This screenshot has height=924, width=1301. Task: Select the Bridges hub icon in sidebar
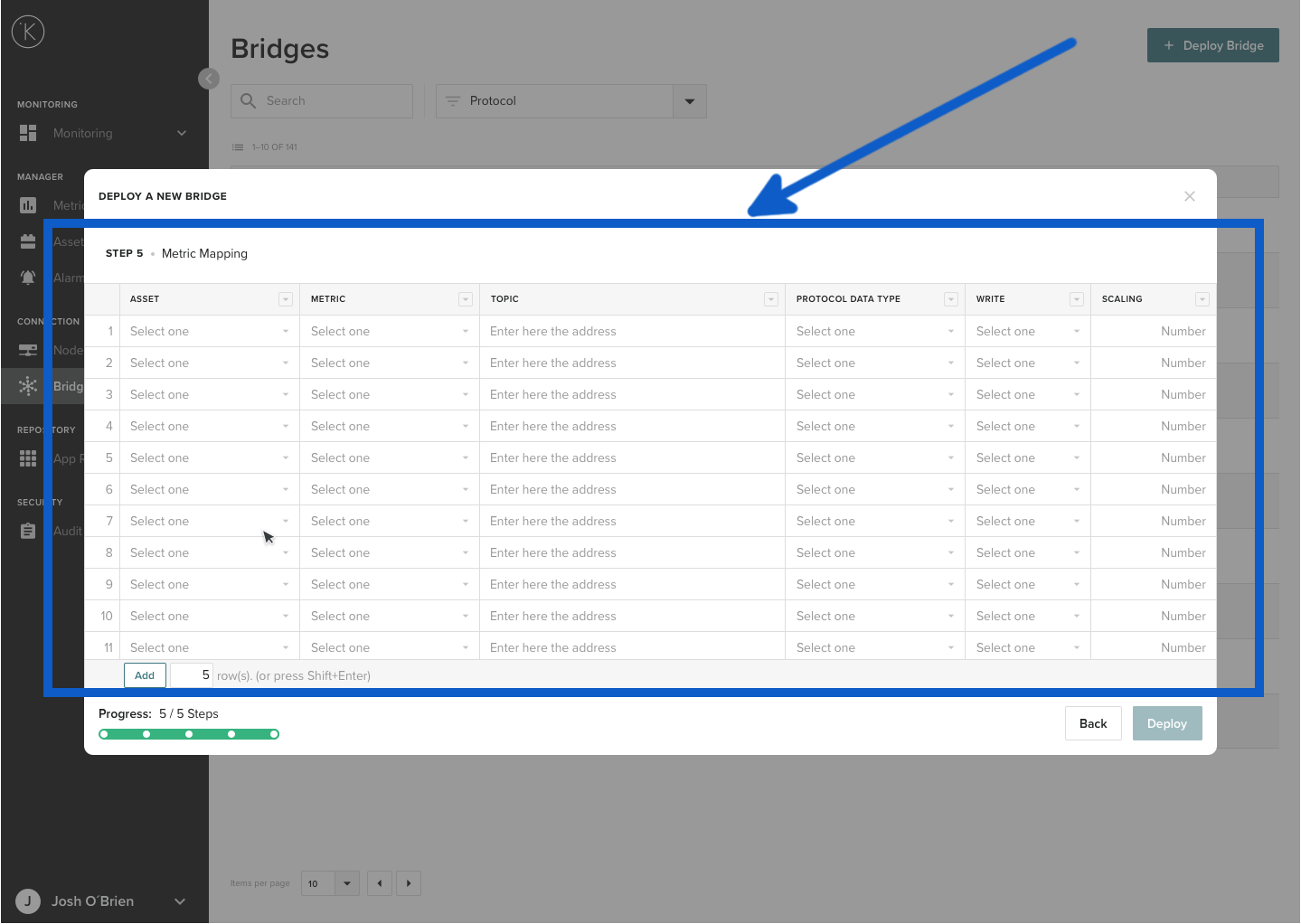tap(27, 386)
